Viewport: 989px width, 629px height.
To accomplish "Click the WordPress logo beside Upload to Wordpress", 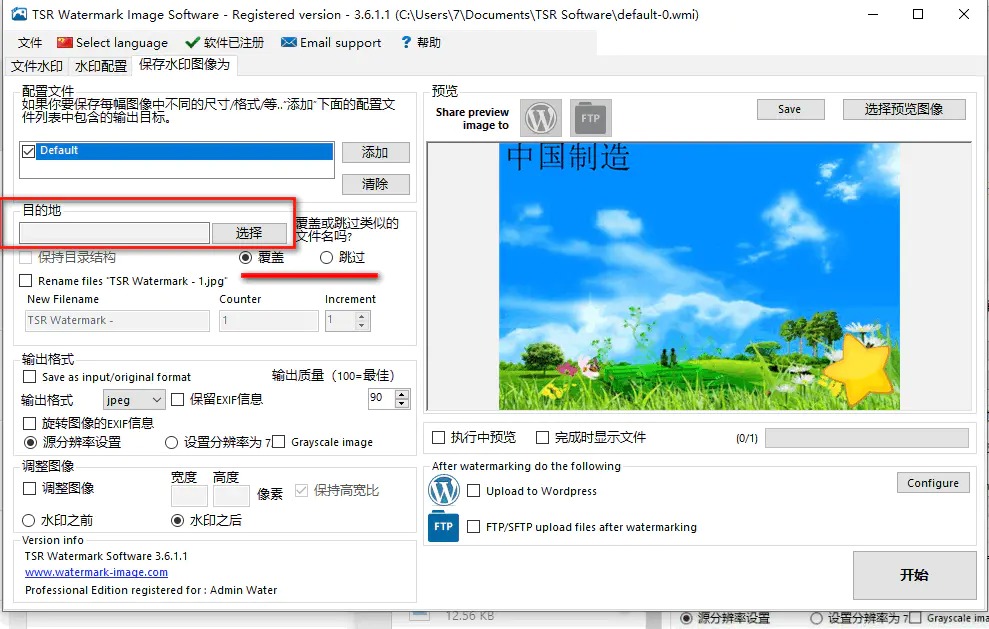I will (x=443, y=491).
